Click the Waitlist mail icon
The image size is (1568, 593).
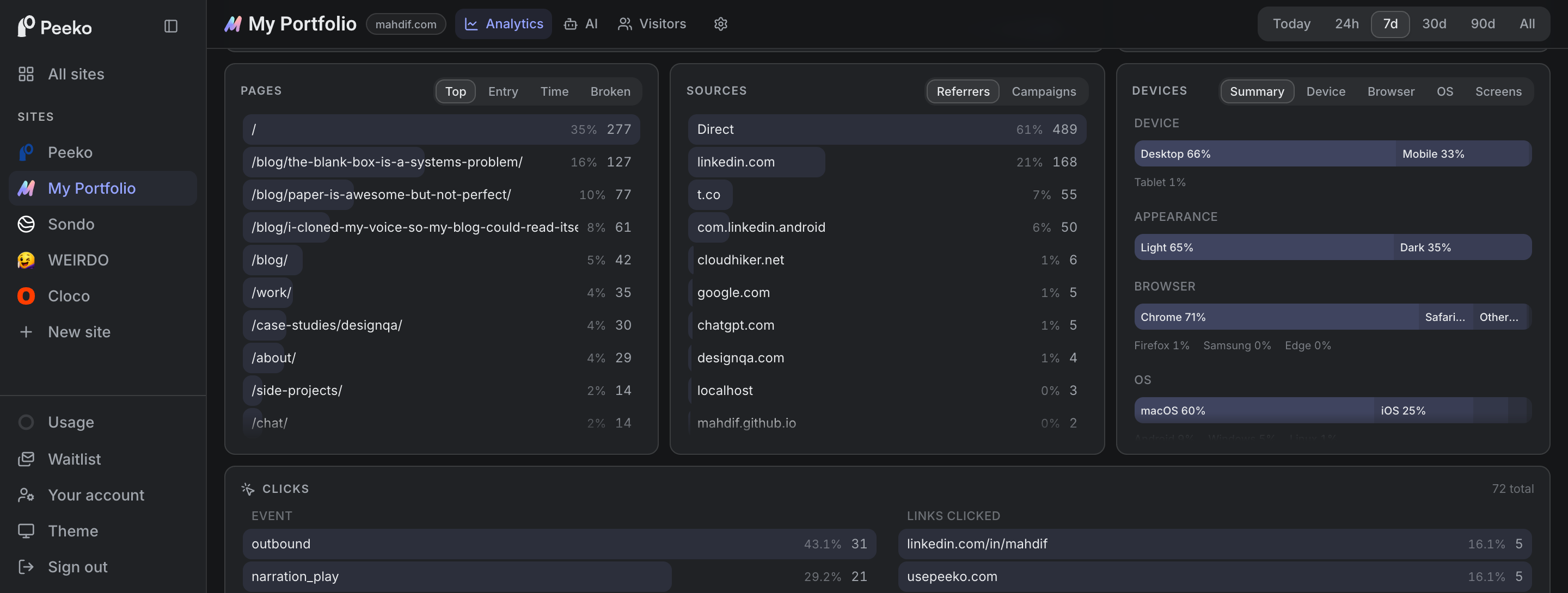pos(26,459)
